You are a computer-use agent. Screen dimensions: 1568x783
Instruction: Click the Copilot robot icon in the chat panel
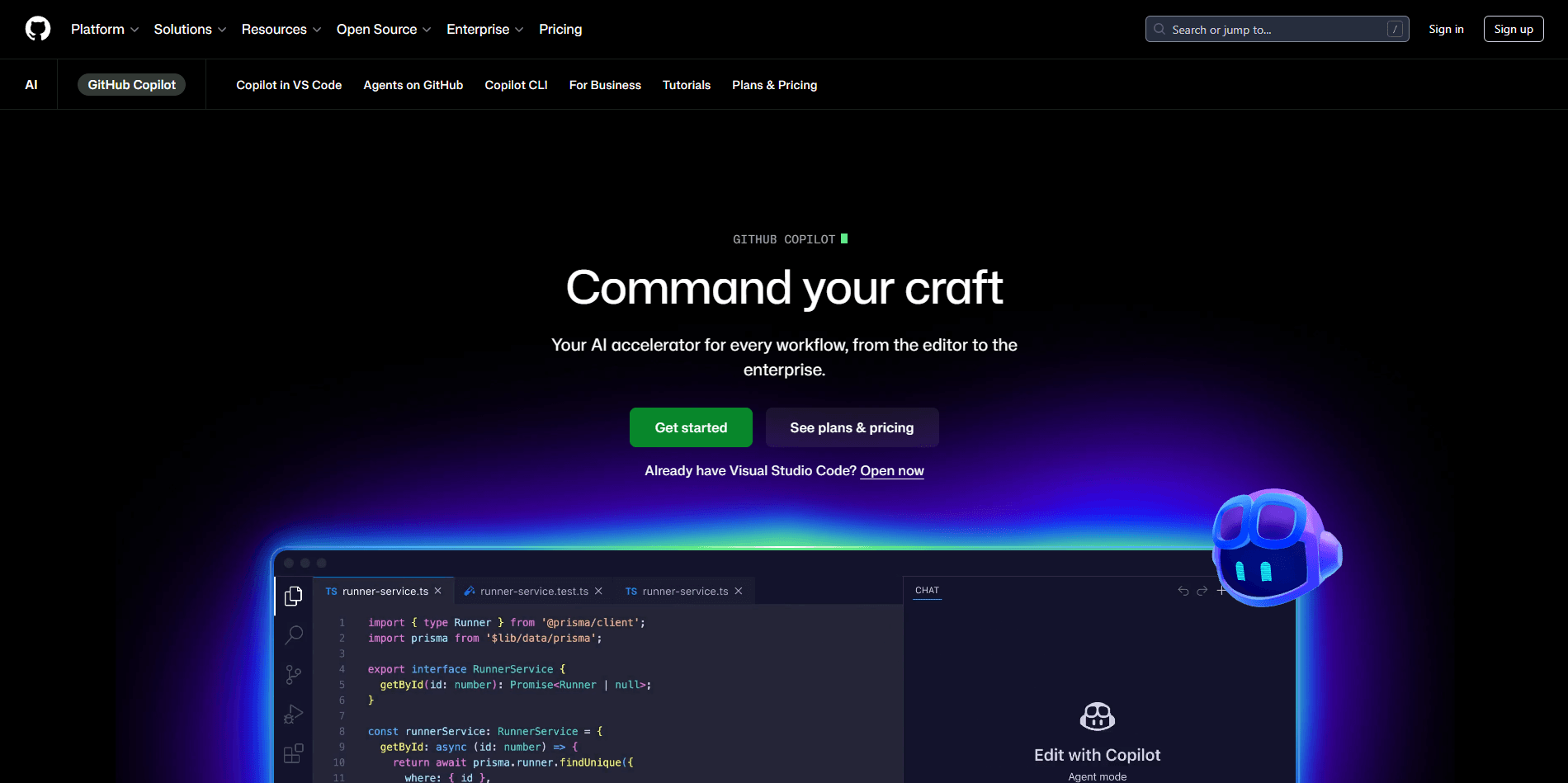click(x=1097, y=715)
